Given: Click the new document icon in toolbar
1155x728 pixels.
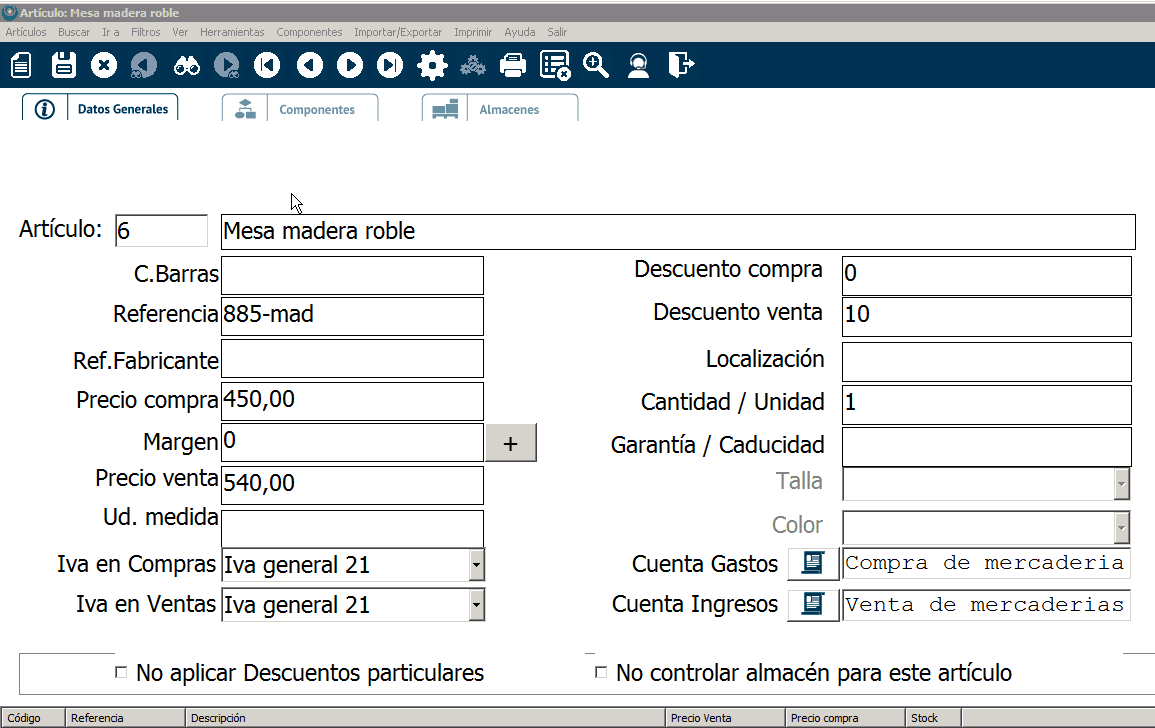Looking at the screenshot, I should [x=21, y=66].
